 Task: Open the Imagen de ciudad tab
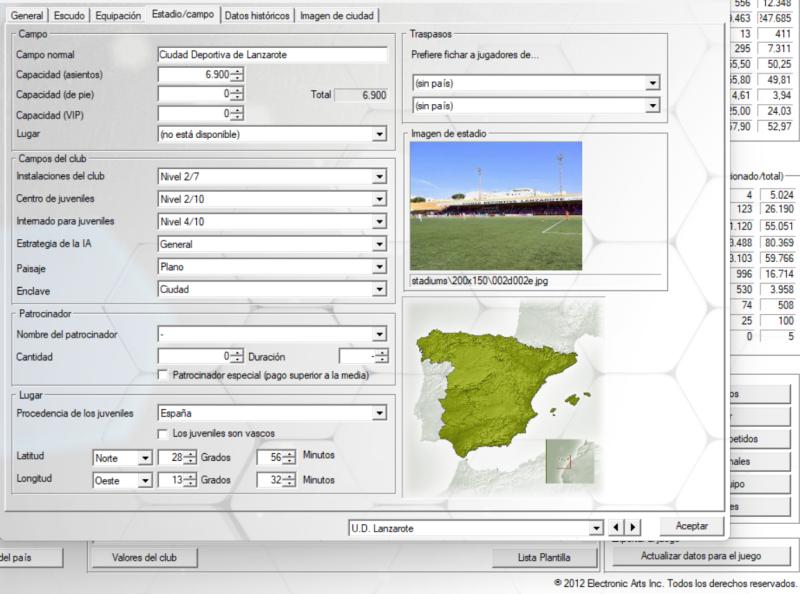(337, 15)
